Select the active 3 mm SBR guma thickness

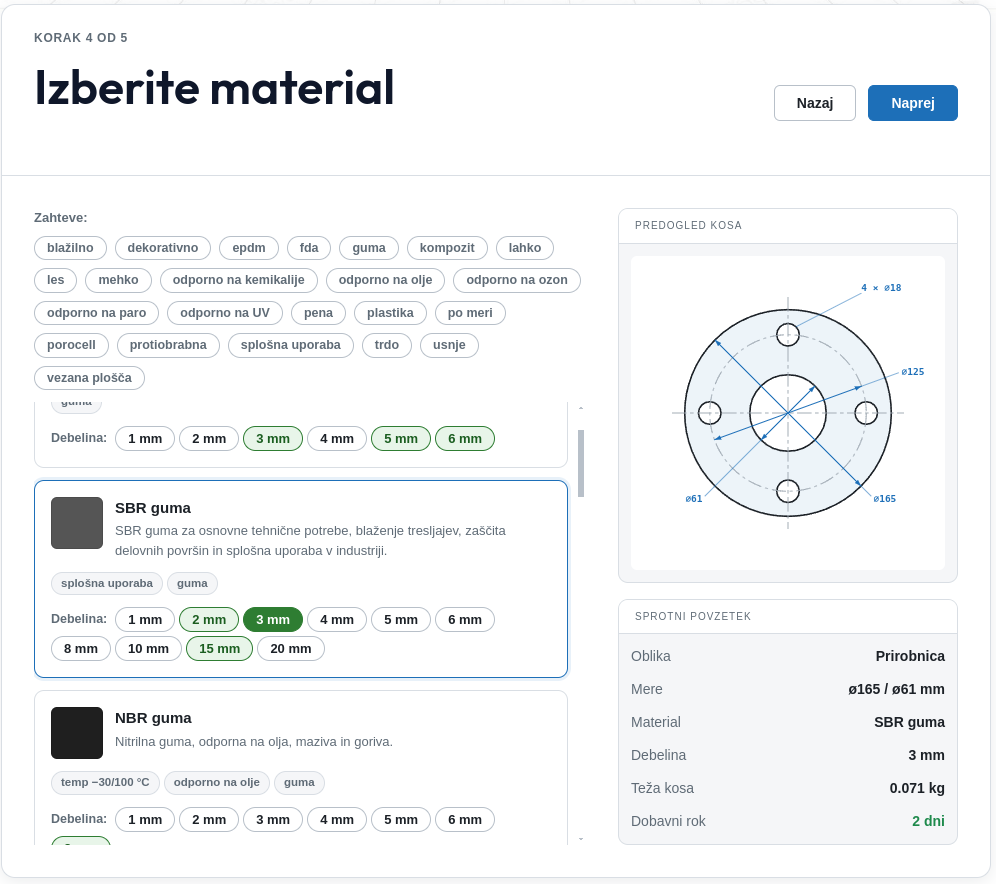pos(273,619)
